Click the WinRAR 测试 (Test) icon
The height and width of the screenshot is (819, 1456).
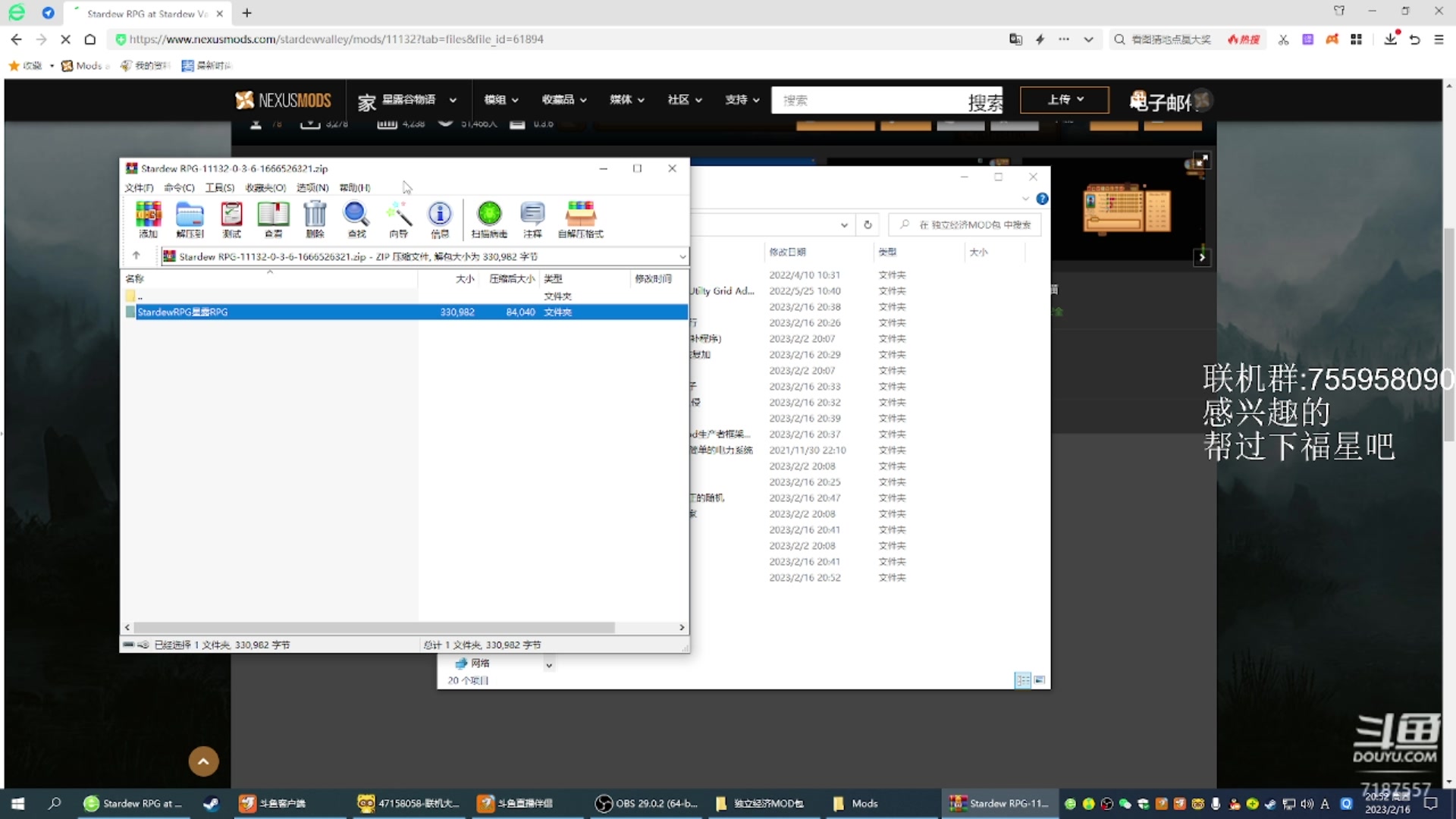point(231,219)
